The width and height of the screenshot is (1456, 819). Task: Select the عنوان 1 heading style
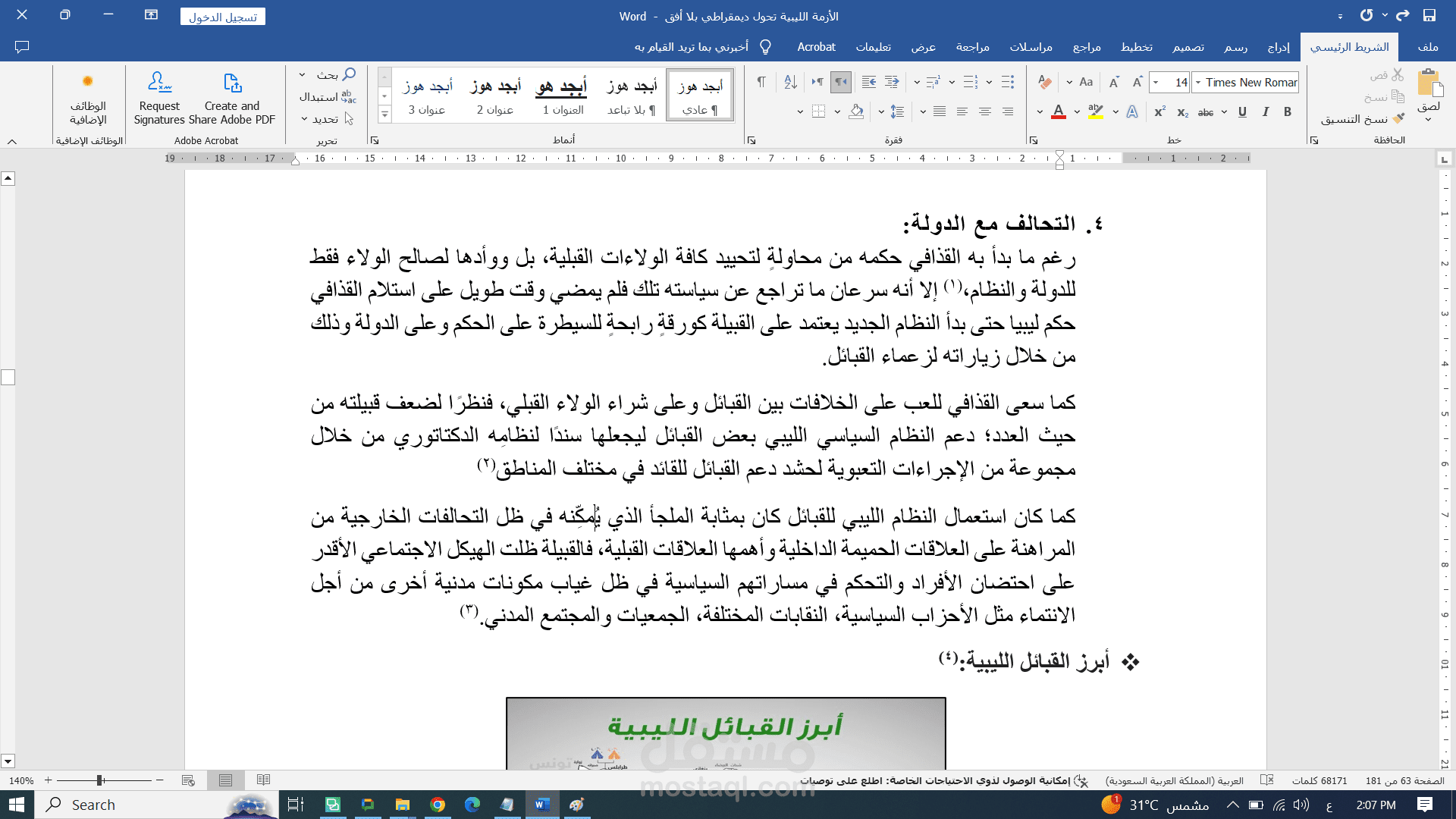click(563, 97)
